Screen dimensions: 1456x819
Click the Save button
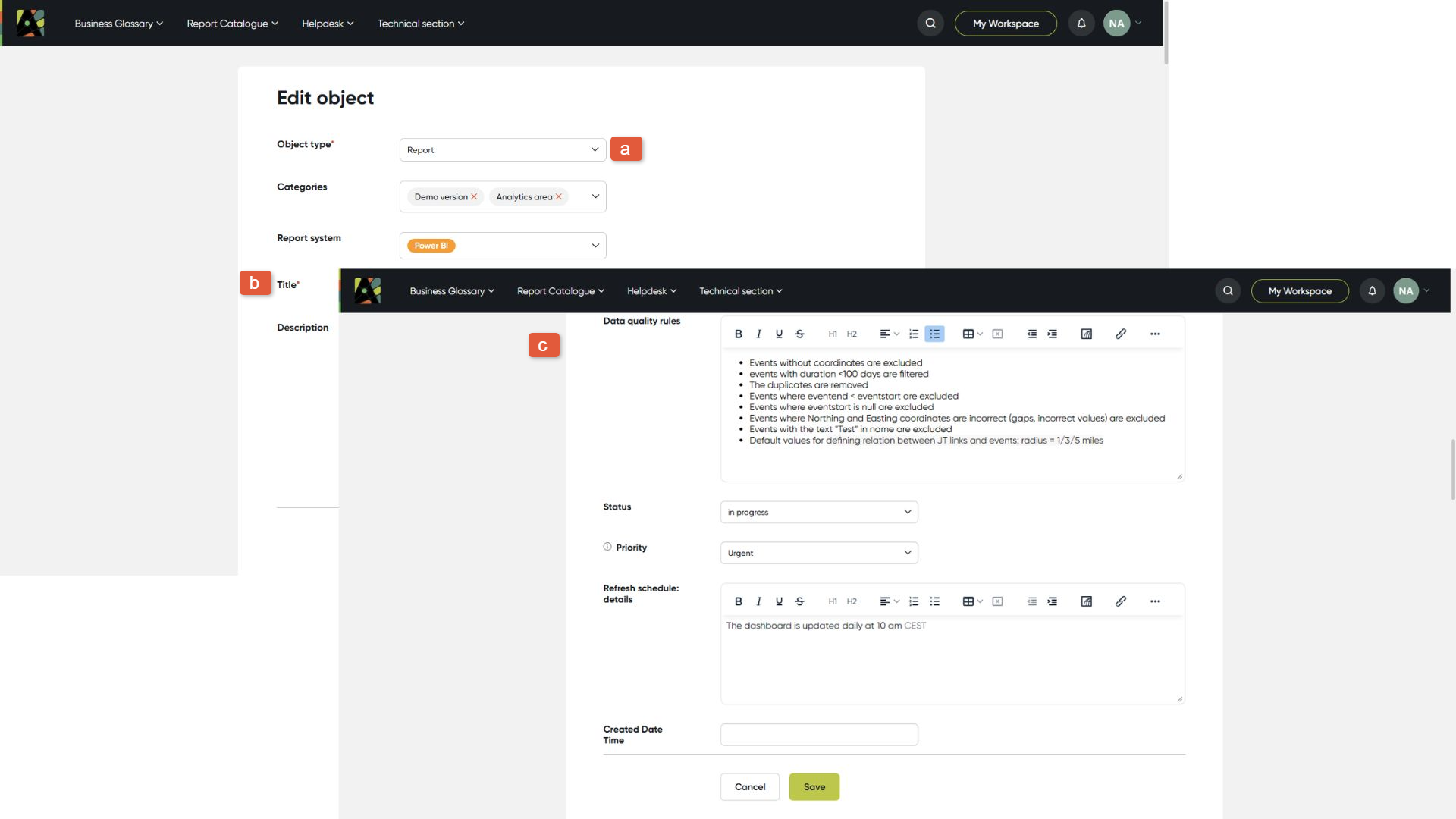pos(814,787)
